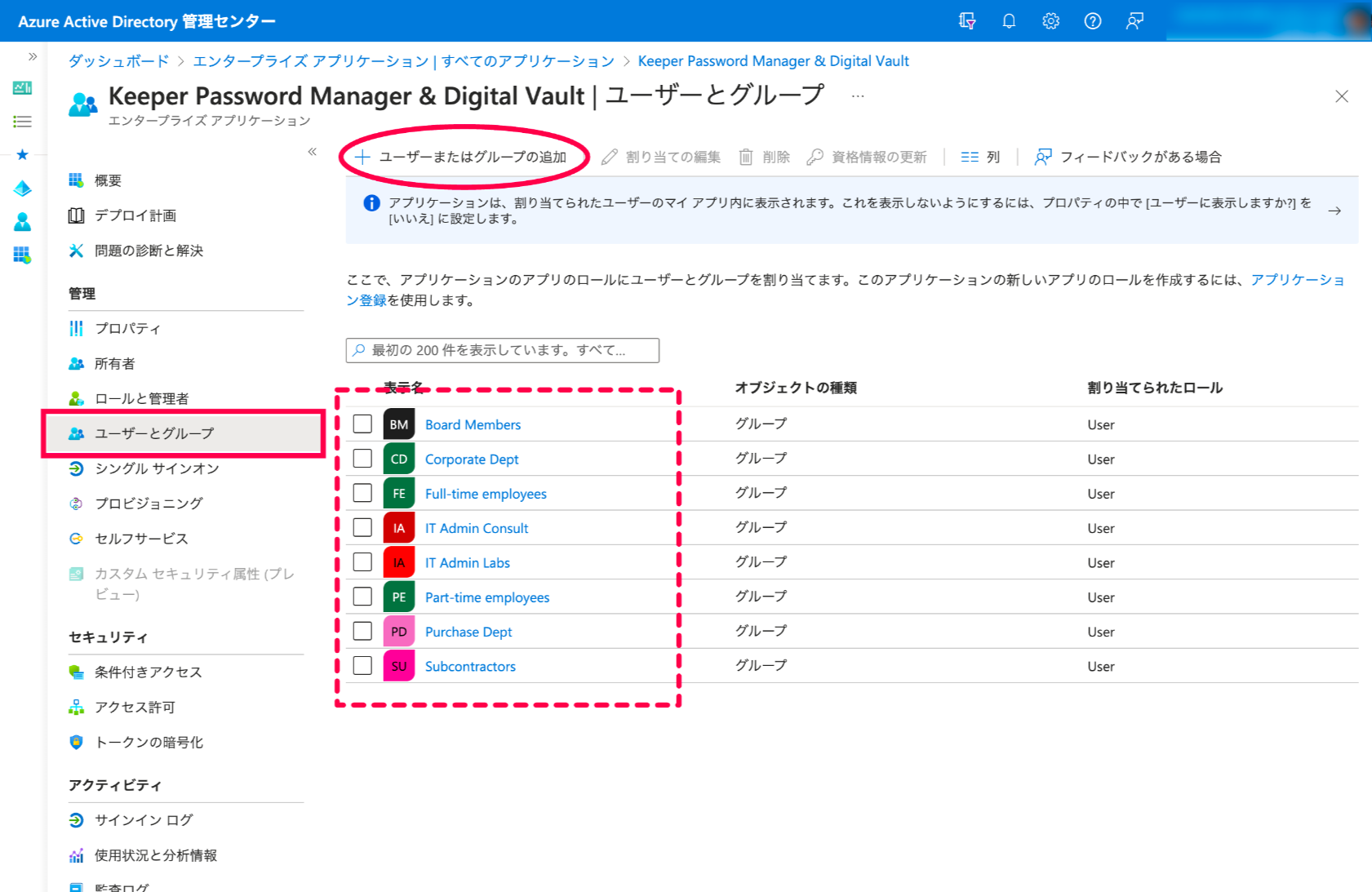Open Azure Active Directory diamond icon
The height and width of the screenshot is (892, 1372).
tap(23, 189)
